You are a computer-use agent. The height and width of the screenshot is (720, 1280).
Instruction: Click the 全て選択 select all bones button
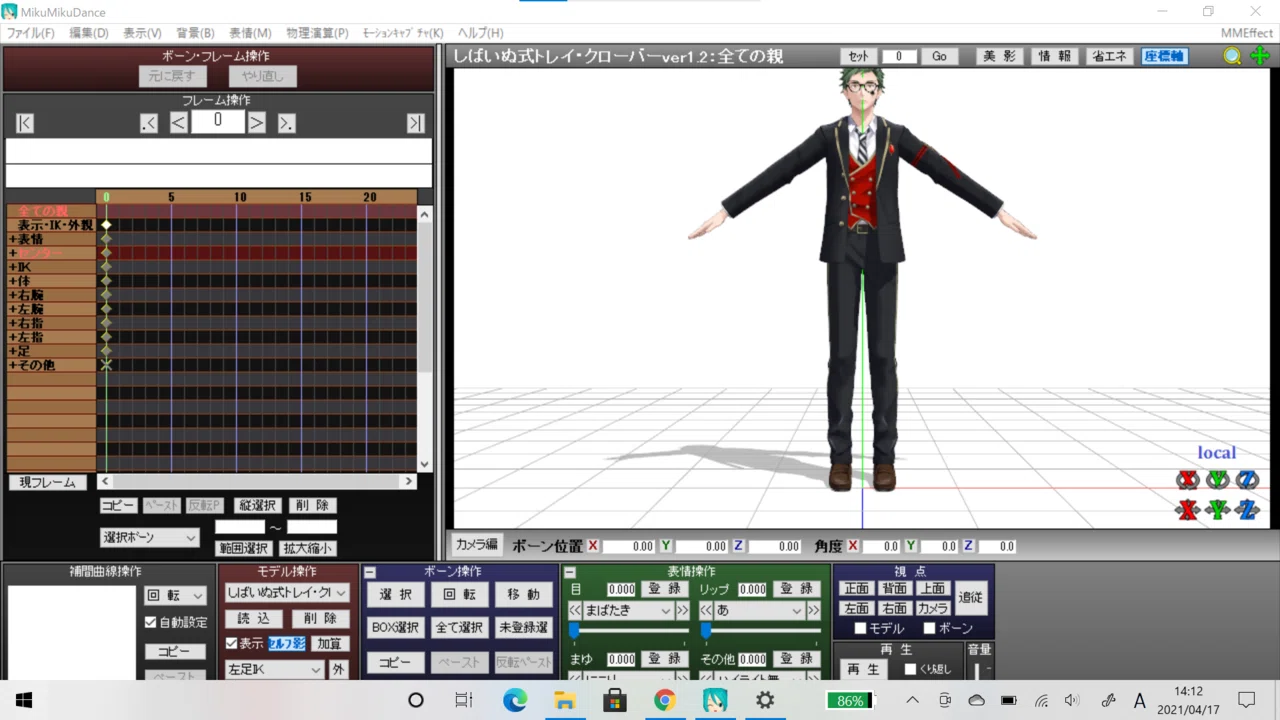459,628
